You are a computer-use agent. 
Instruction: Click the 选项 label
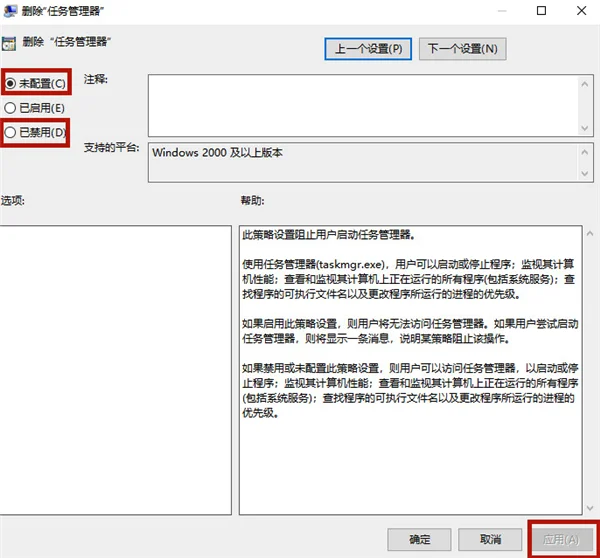tap(13, 200)
